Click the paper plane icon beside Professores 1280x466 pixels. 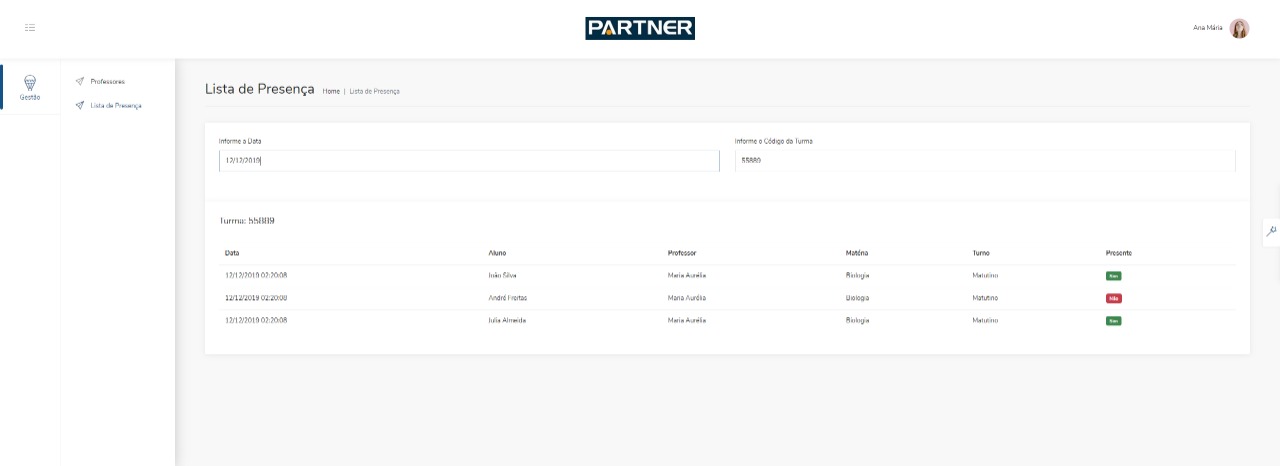coord(79,81)
